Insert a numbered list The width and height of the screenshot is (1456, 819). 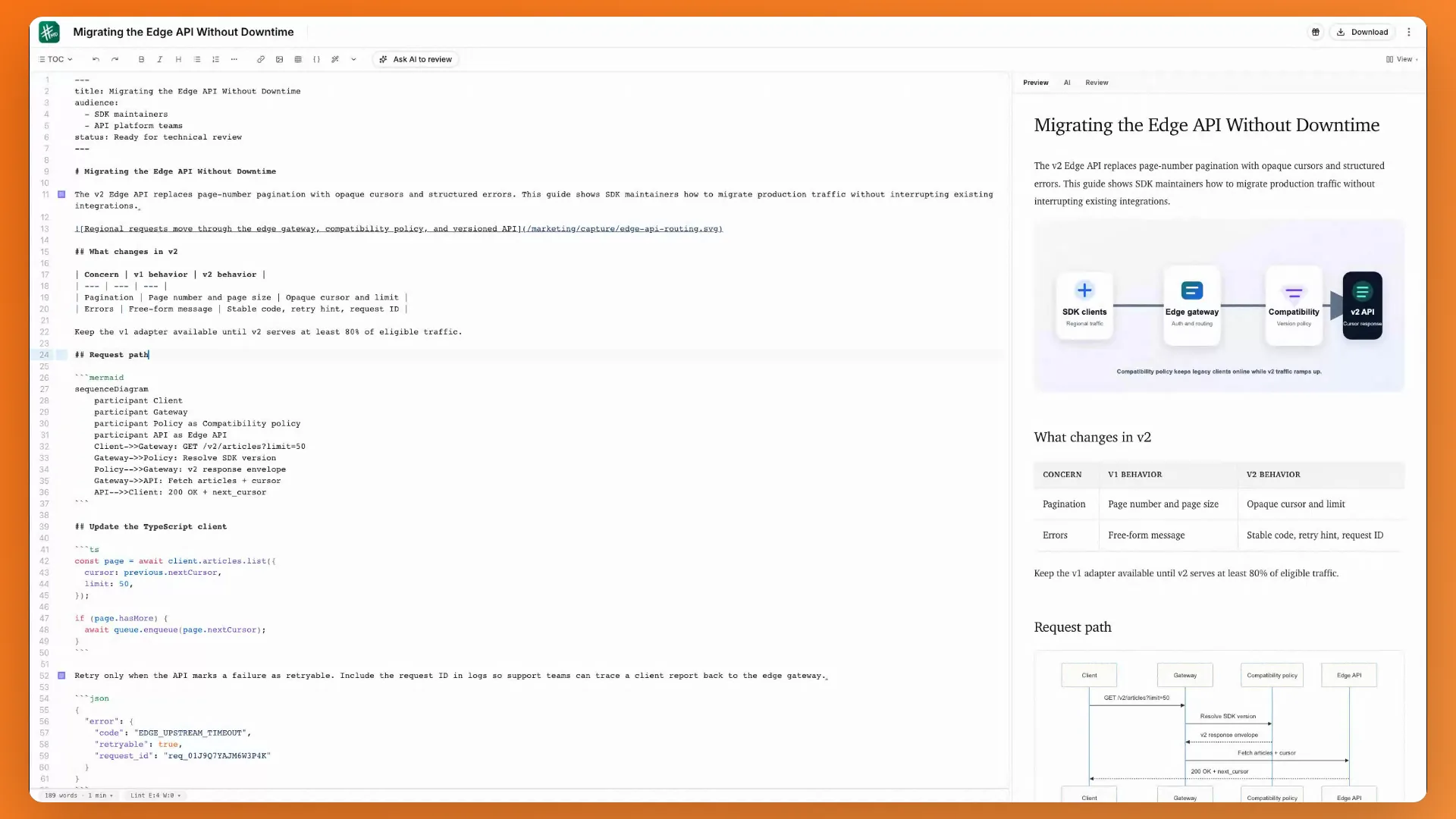coord(215,59)
